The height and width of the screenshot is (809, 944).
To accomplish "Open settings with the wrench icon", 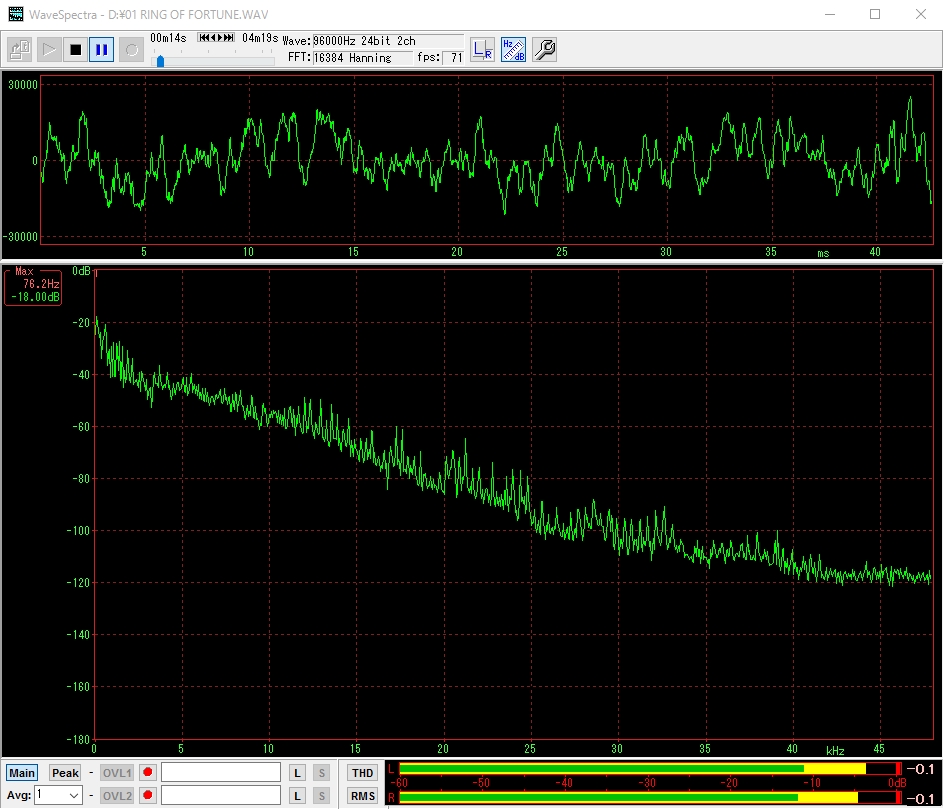I will click(x=544, y=49).
